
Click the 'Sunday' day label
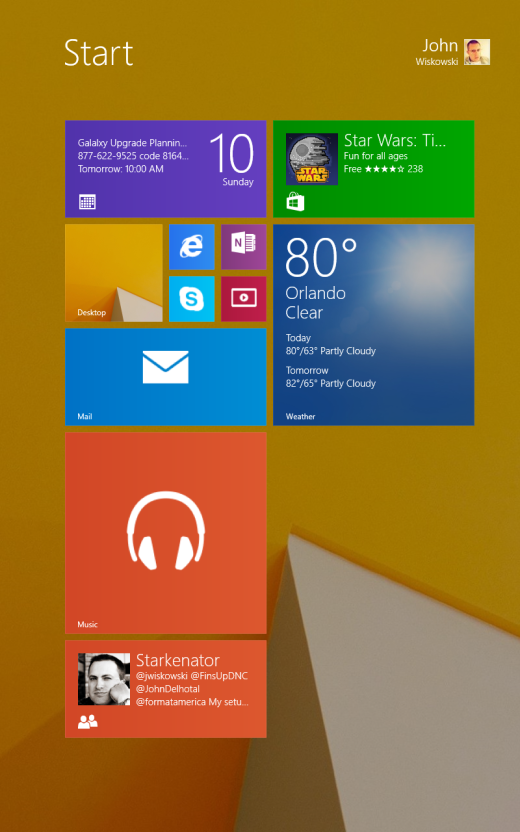pos(238,182)
